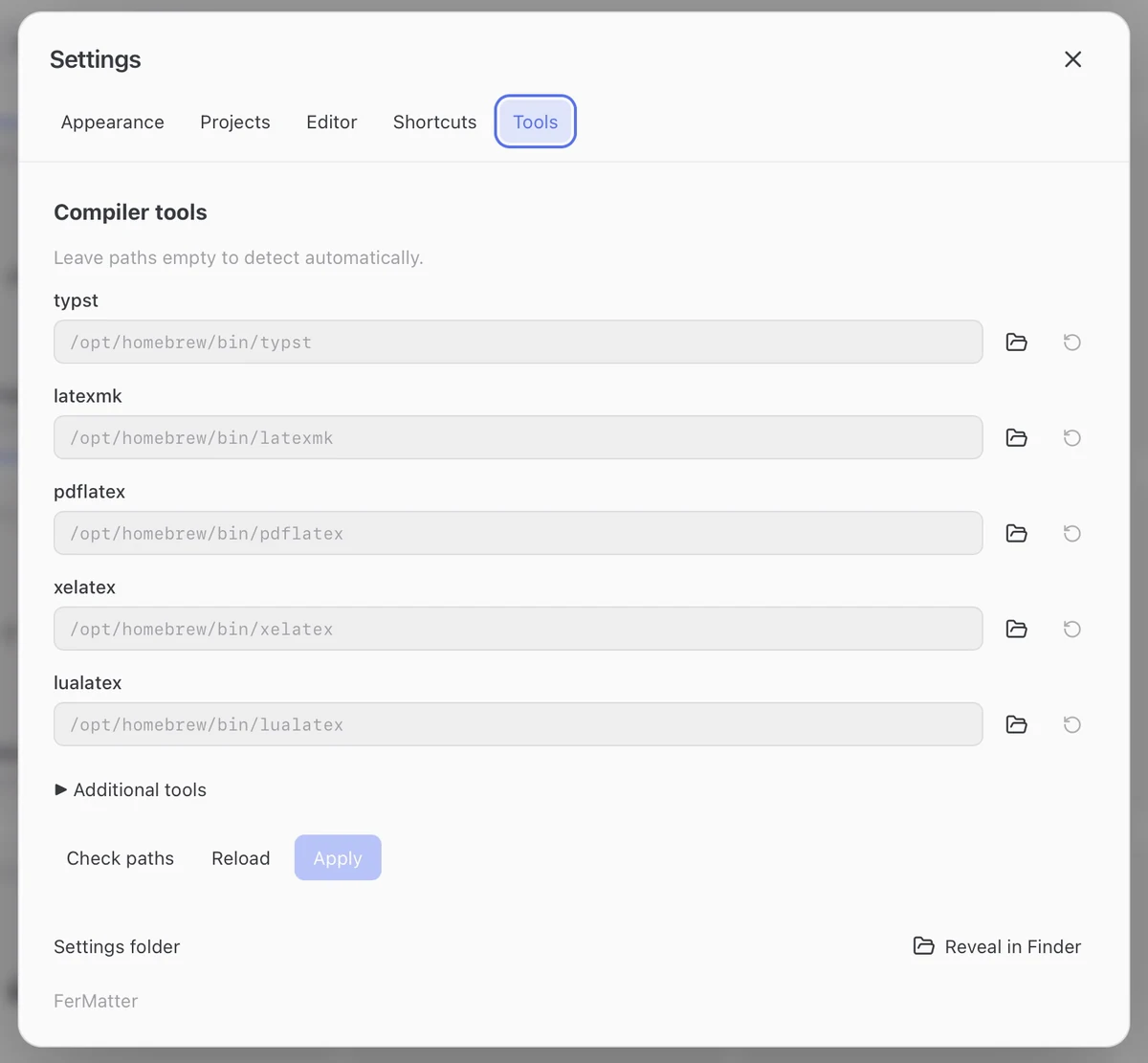
Task: Browse for pdflatex path with folder icon
Action: click(x=1016, y=534)
